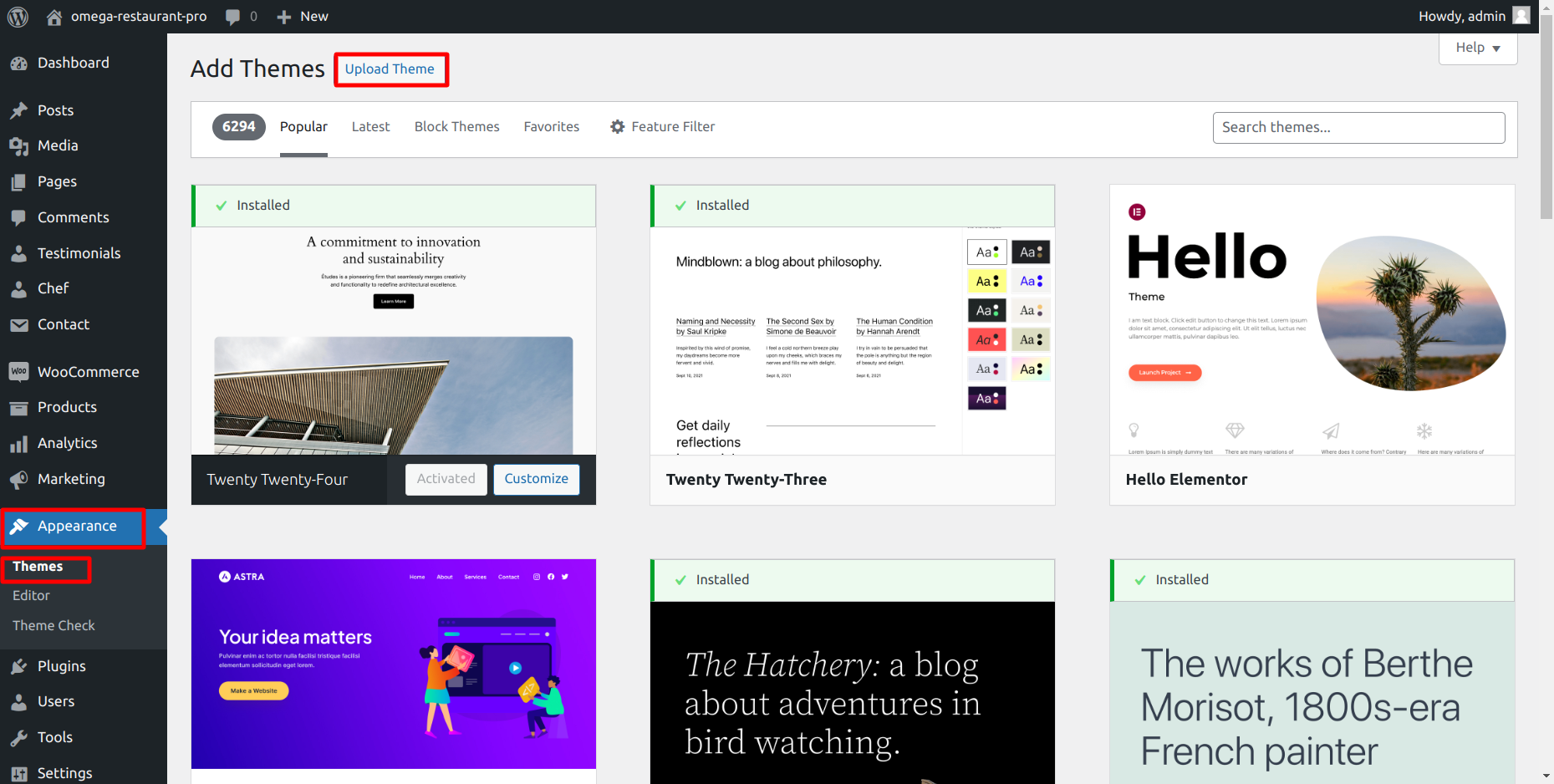Click the Upload Theme button
The image size is (1554, 784).
tap(390, 69)
